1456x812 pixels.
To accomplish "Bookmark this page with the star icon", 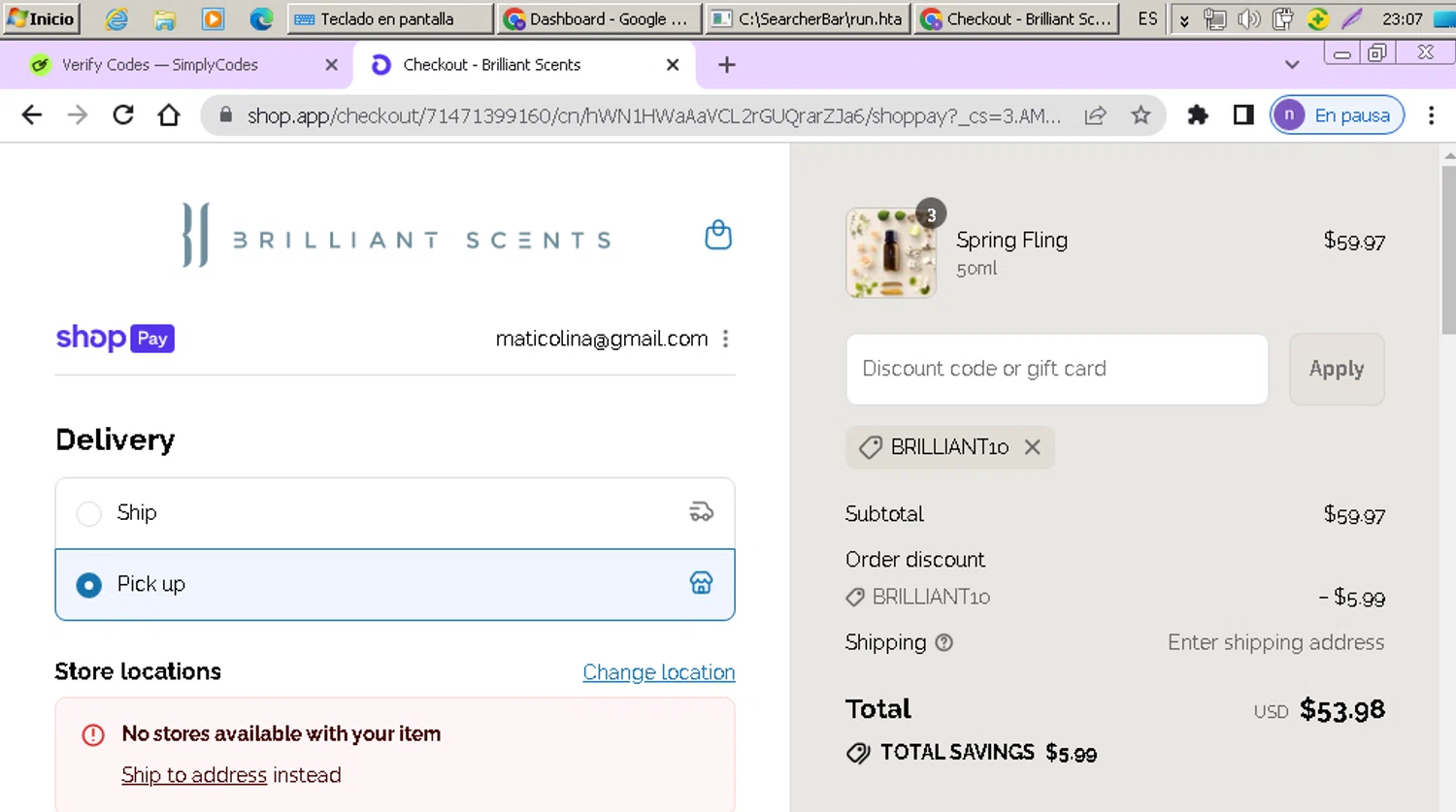I will [1141, 115].
